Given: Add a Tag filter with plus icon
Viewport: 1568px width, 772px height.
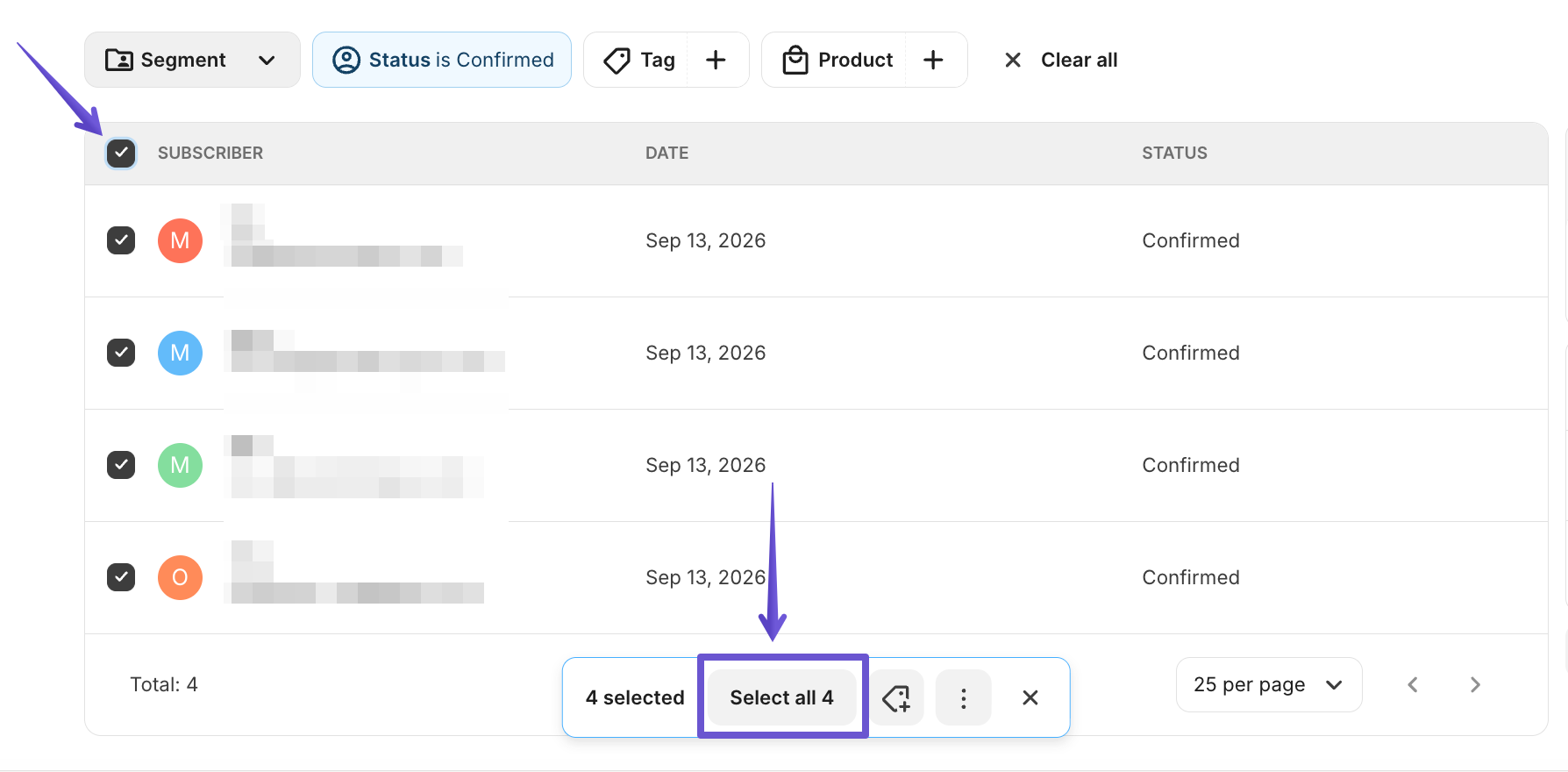Looking at the screenshot, I should (716, 60).
